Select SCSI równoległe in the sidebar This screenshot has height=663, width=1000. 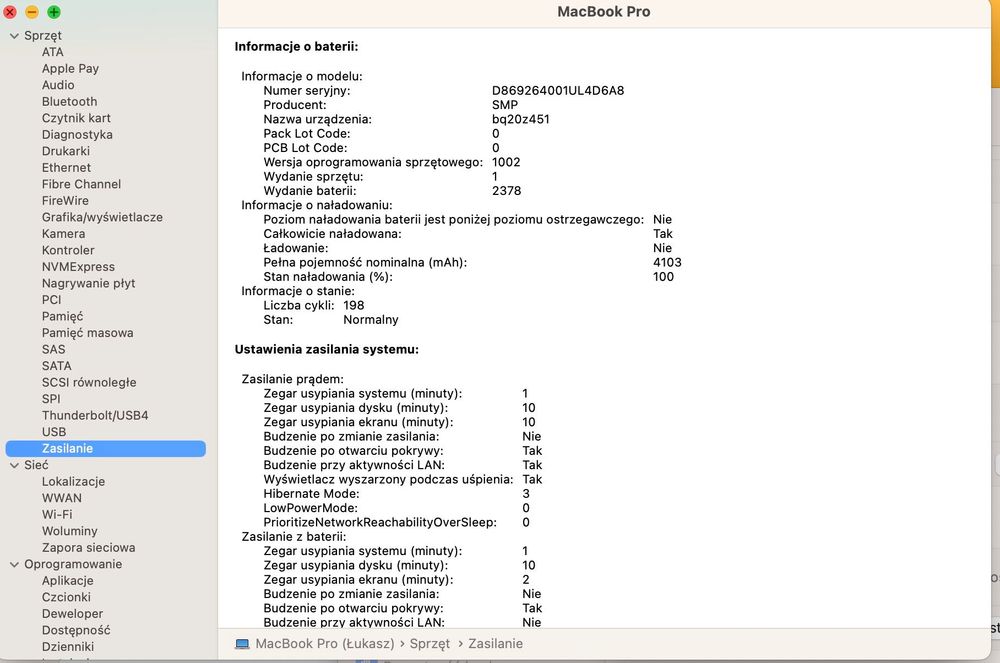click(x=89, y=383)
